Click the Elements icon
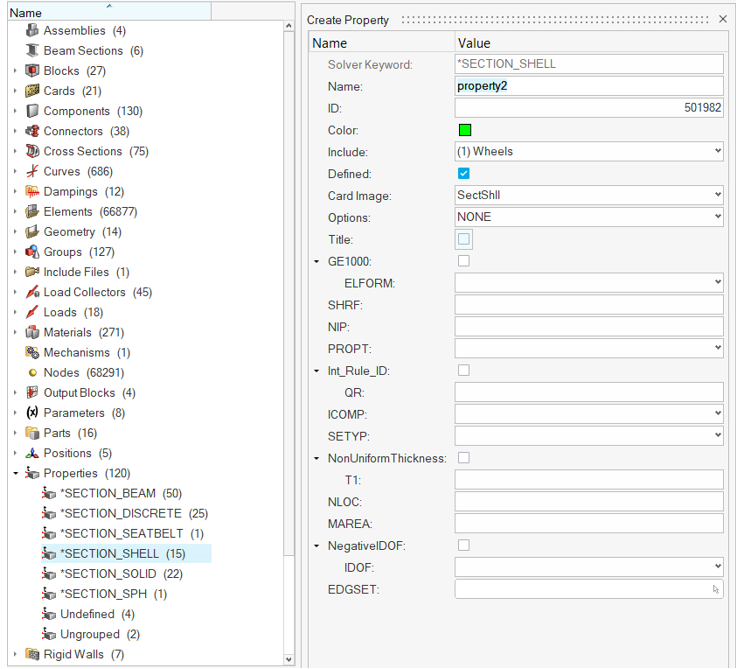Image resolution: width=736 pixels, height=669 pixels. coord(32,212)
